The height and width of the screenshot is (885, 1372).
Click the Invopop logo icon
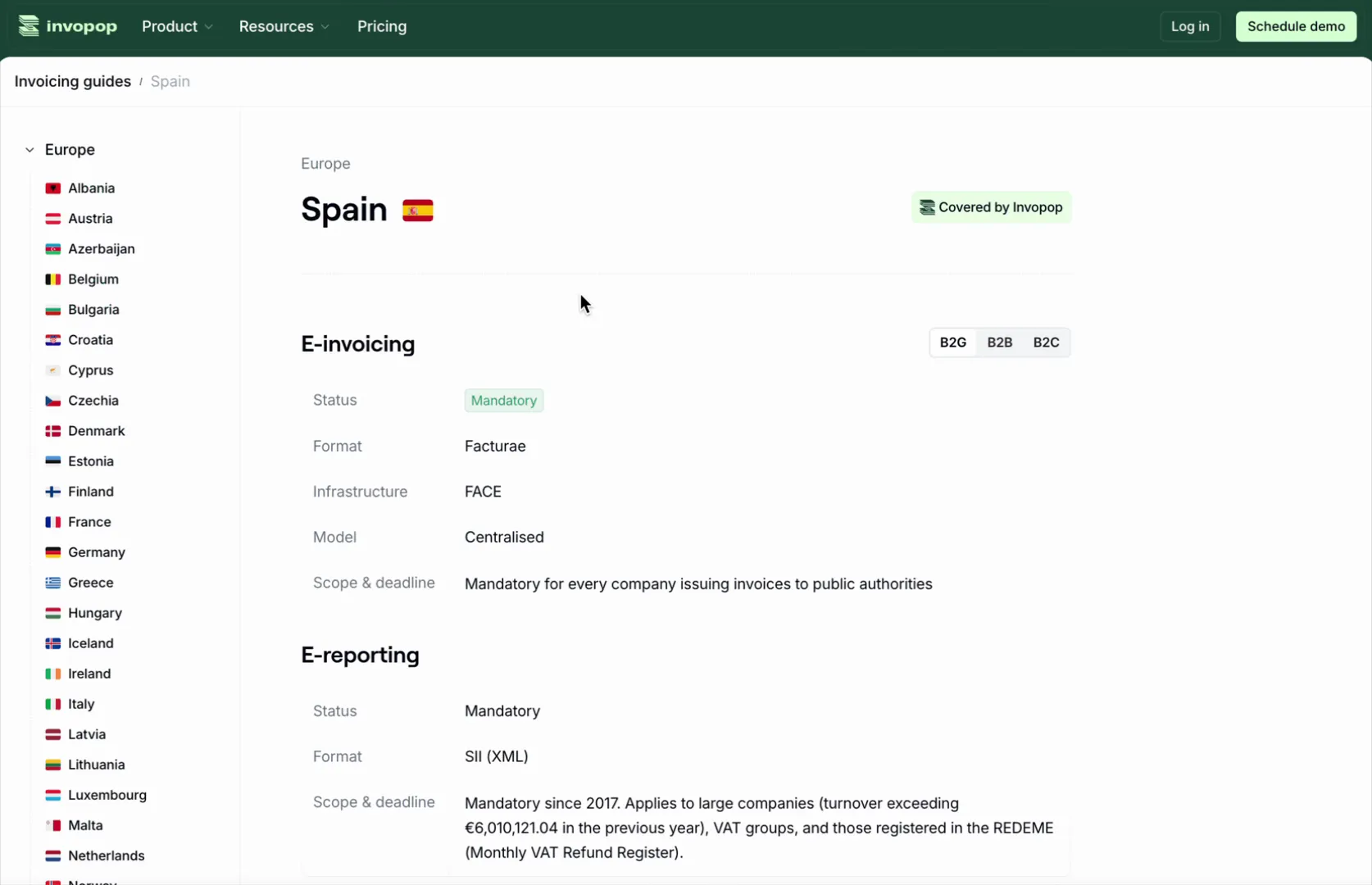29,26
